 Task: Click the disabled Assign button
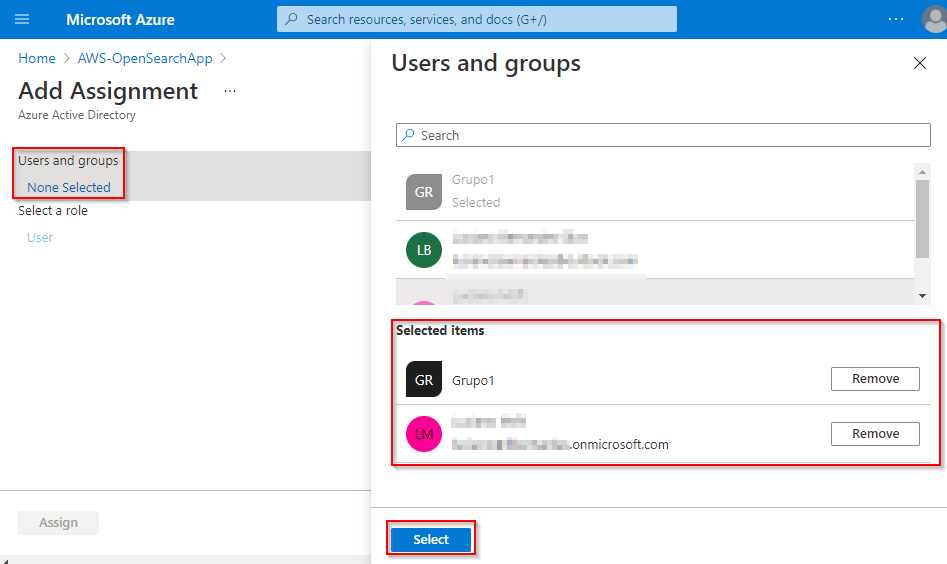tap(59, 522)
